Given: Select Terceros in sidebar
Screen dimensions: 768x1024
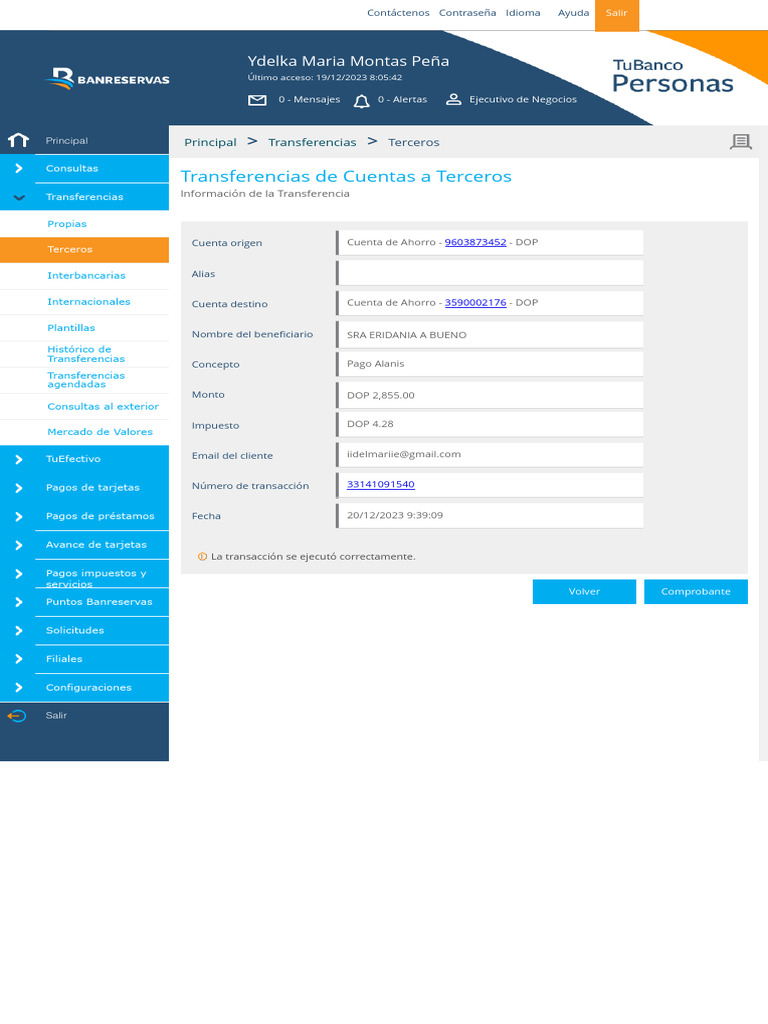Looking at the screenshot, I should 84,249.
